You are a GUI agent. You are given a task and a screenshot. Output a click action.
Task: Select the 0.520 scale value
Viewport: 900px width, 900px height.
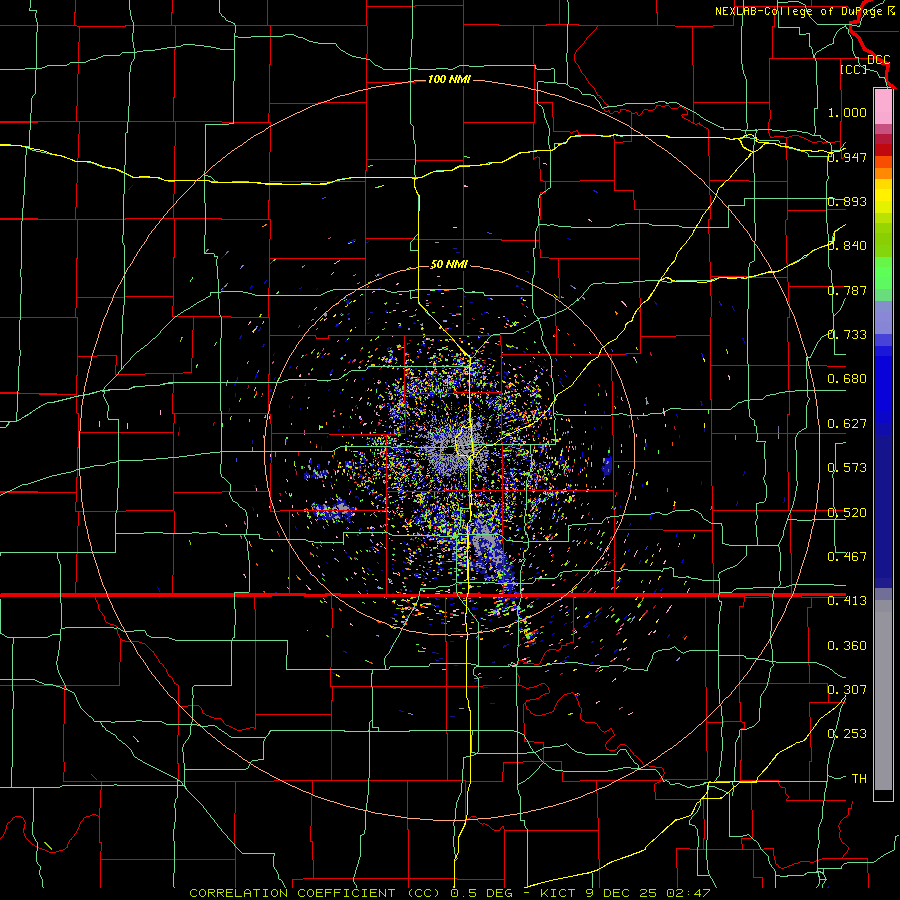pos(847,513)
